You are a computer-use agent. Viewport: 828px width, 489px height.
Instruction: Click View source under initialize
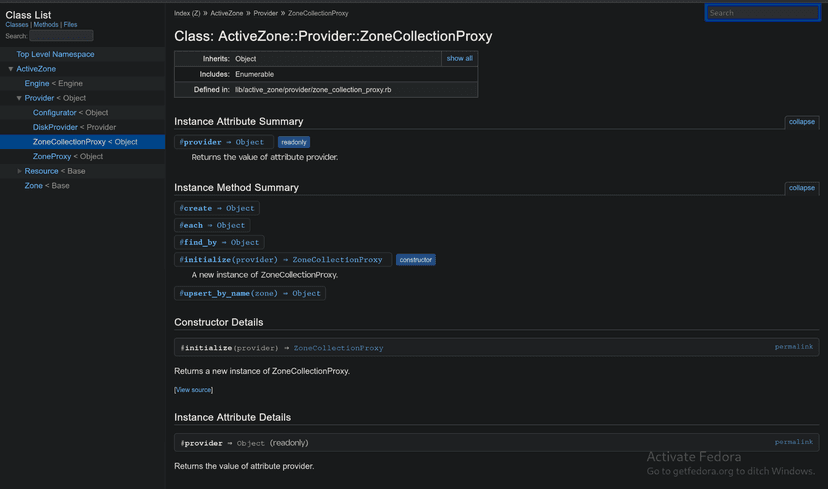tap(193, 390)
